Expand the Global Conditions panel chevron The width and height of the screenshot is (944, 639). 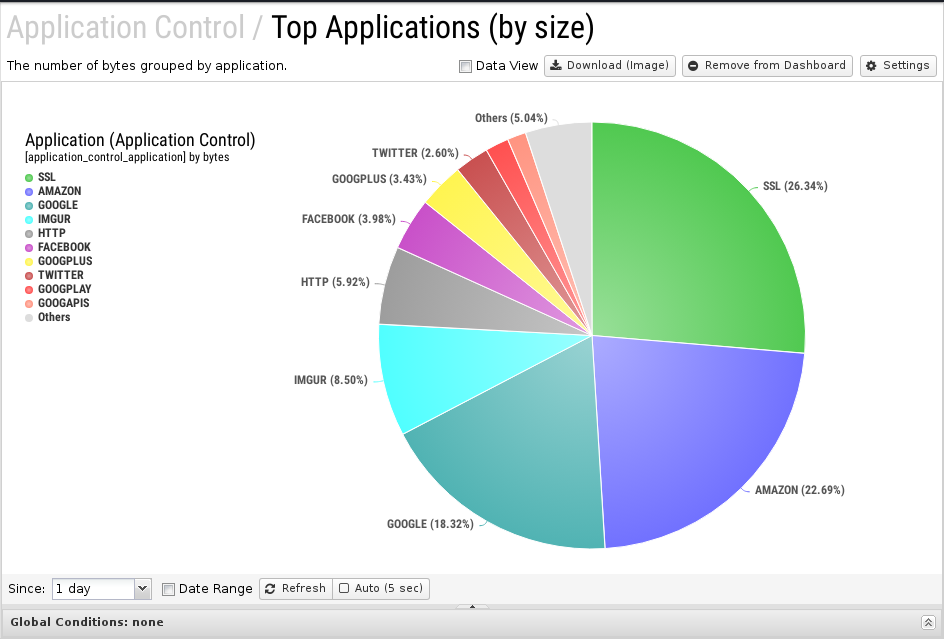click(x=928, y=622)
